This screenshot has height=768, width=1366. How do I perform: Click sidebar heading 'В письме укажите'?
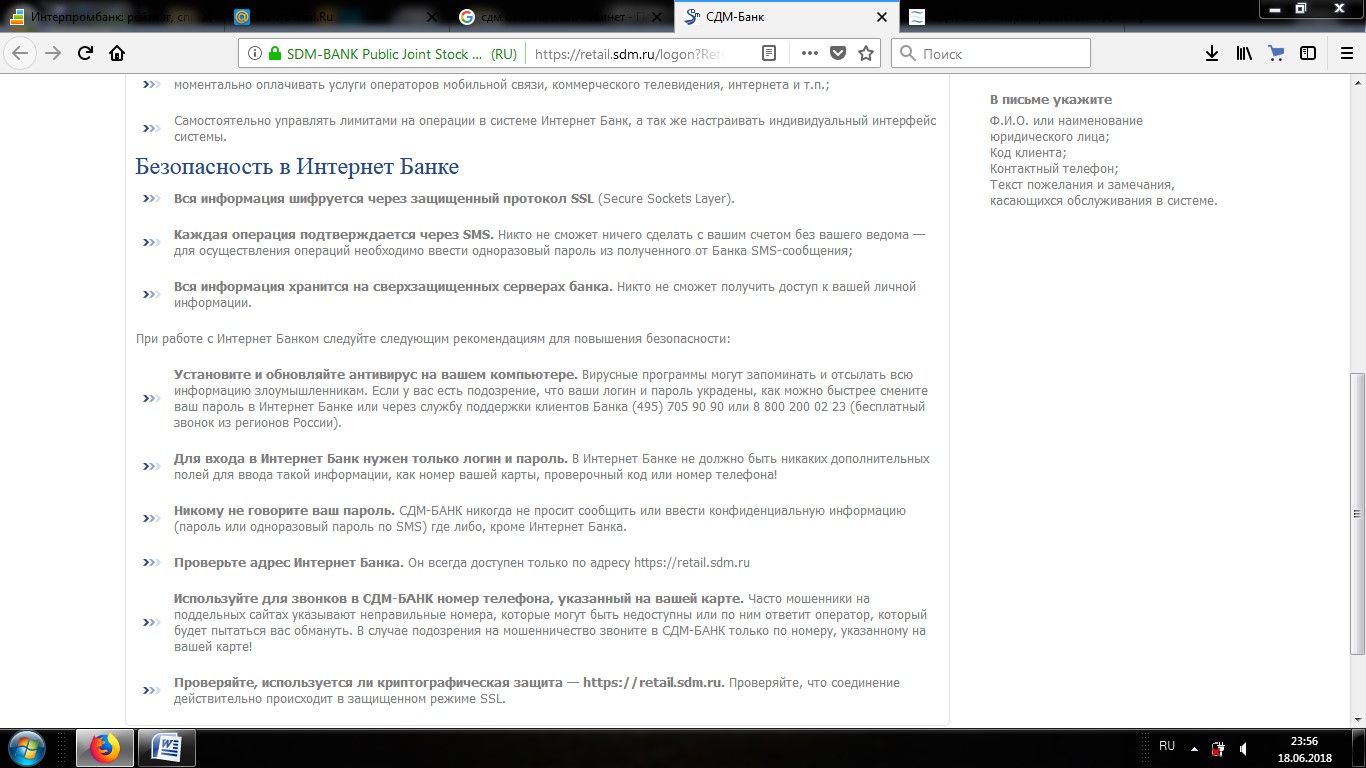click(1051, 99)
